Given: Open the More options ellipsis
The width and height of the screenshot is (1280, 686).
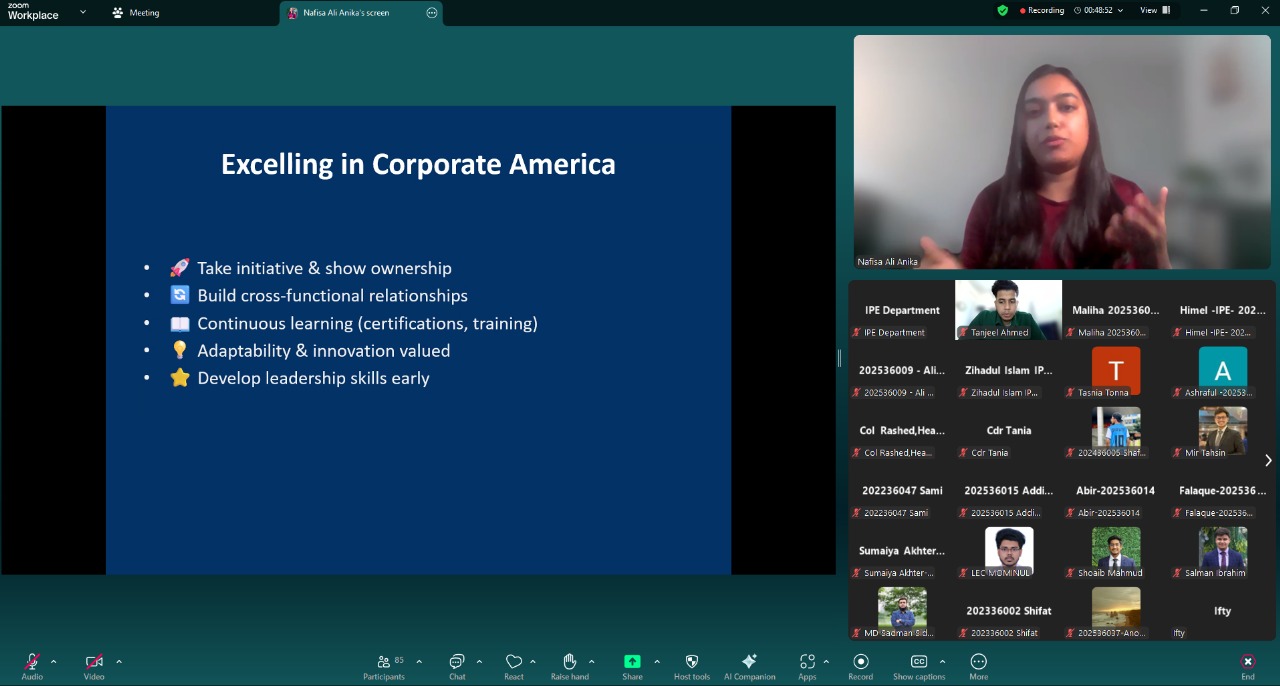Looking at the screenshot, I should click(979, 662).
